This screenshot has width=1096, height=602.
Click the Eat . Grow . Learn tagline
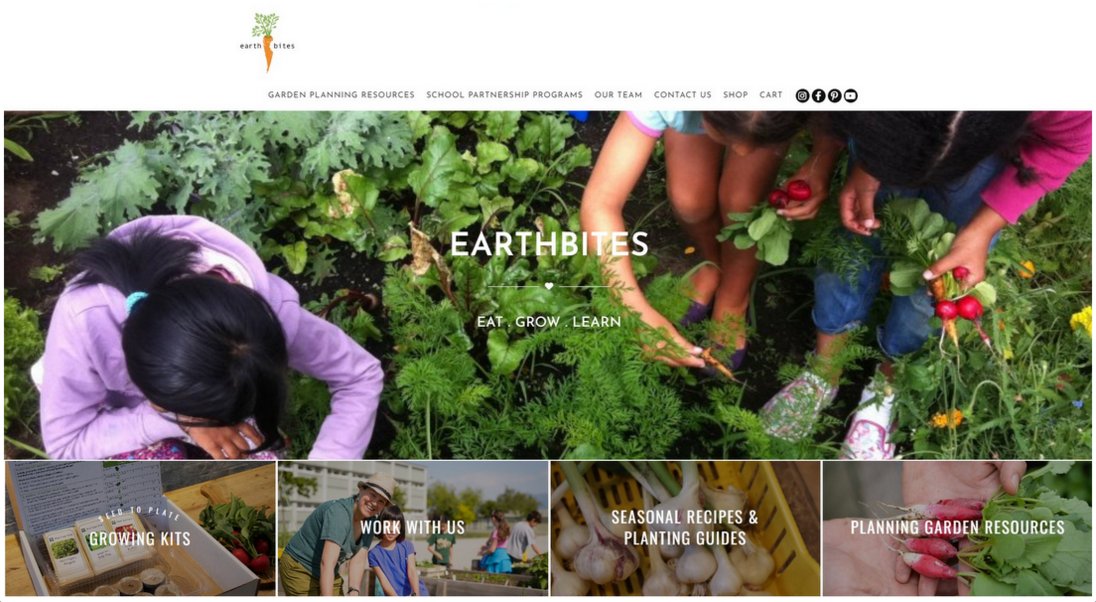tap(549, 322)
